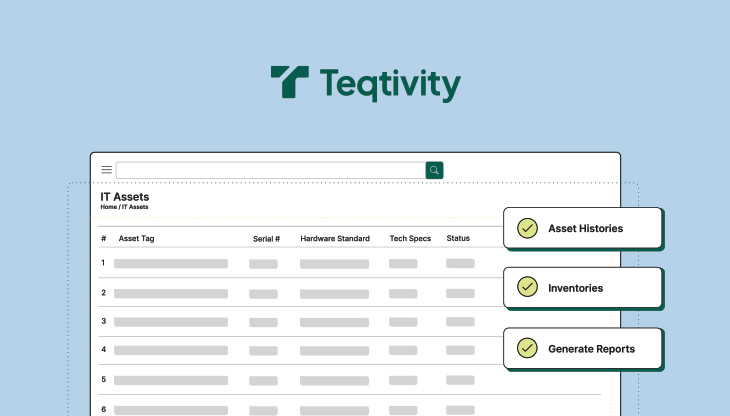Screen dimensions: 730x416
Task: Focus the search input field
Action: click(270, 170)
